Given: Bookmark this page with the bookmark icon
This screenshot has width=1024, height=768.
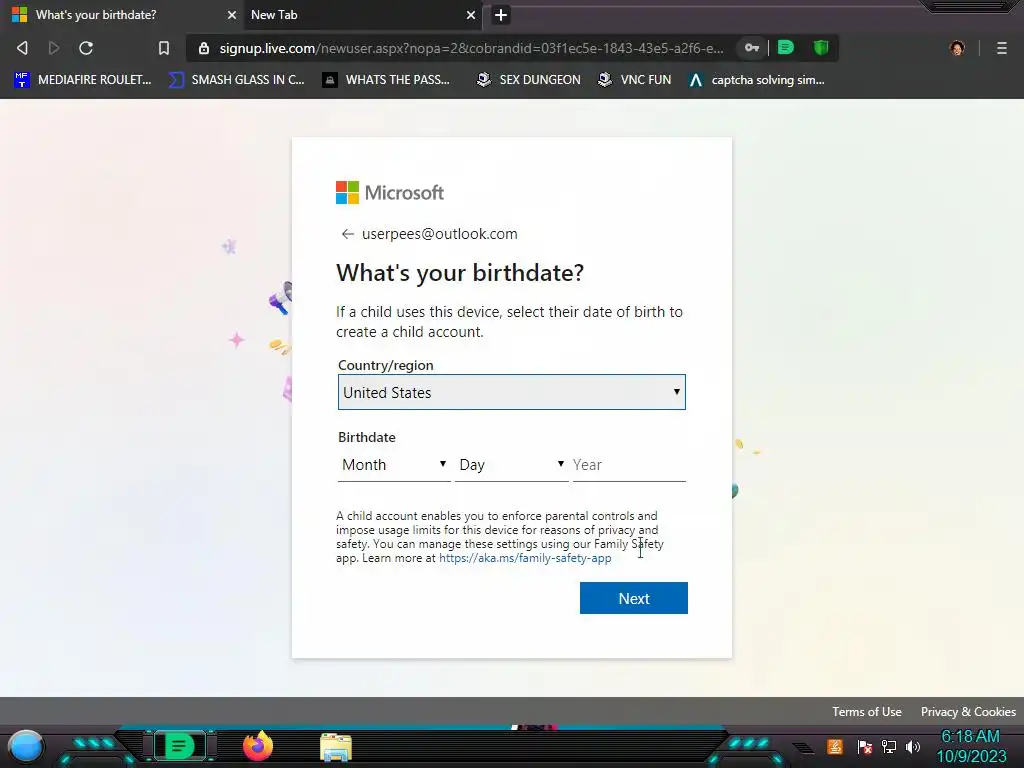Looking at the screenshot, I should coord(163,48).
